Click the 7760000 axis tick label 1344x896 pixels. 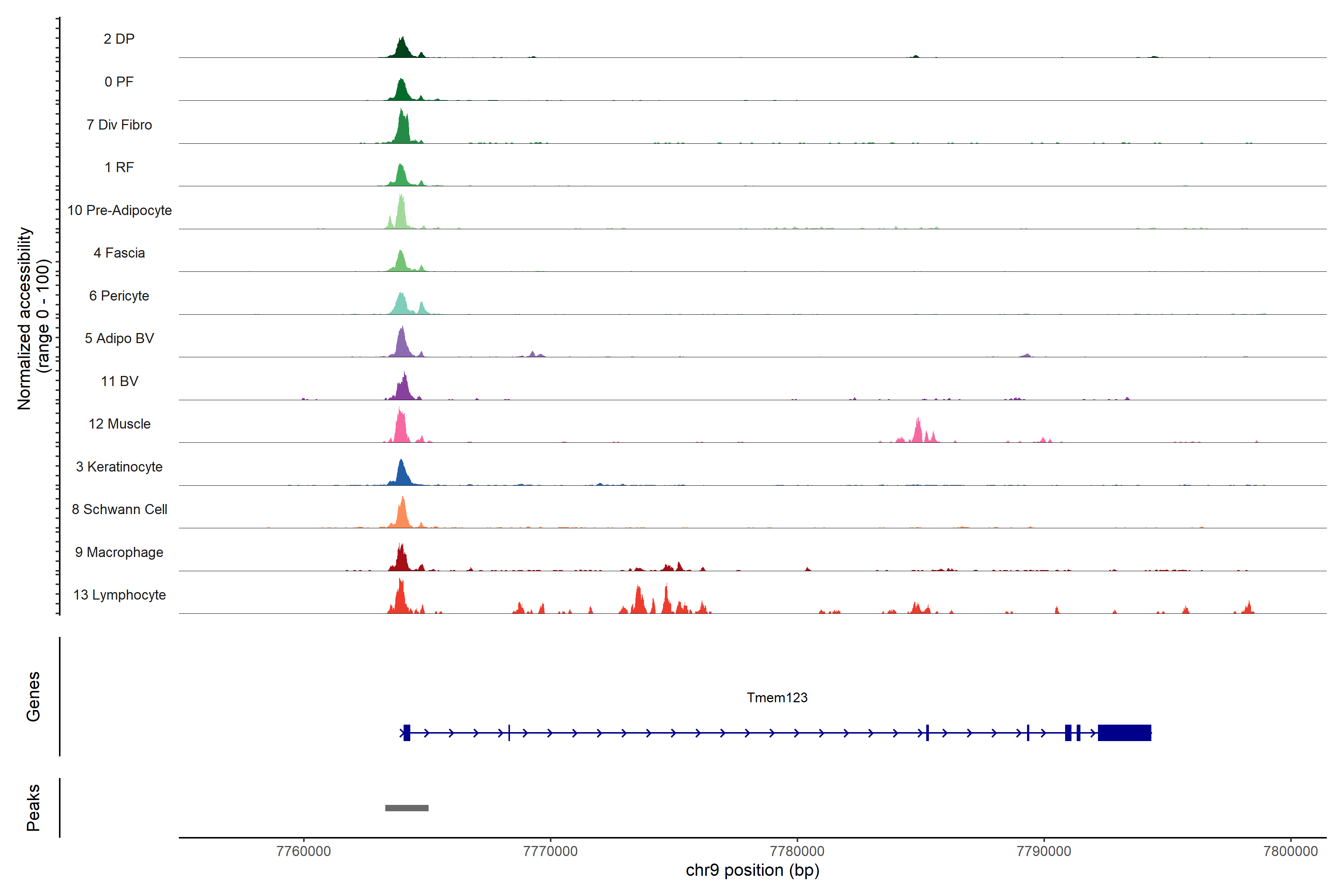click(304, 851)
